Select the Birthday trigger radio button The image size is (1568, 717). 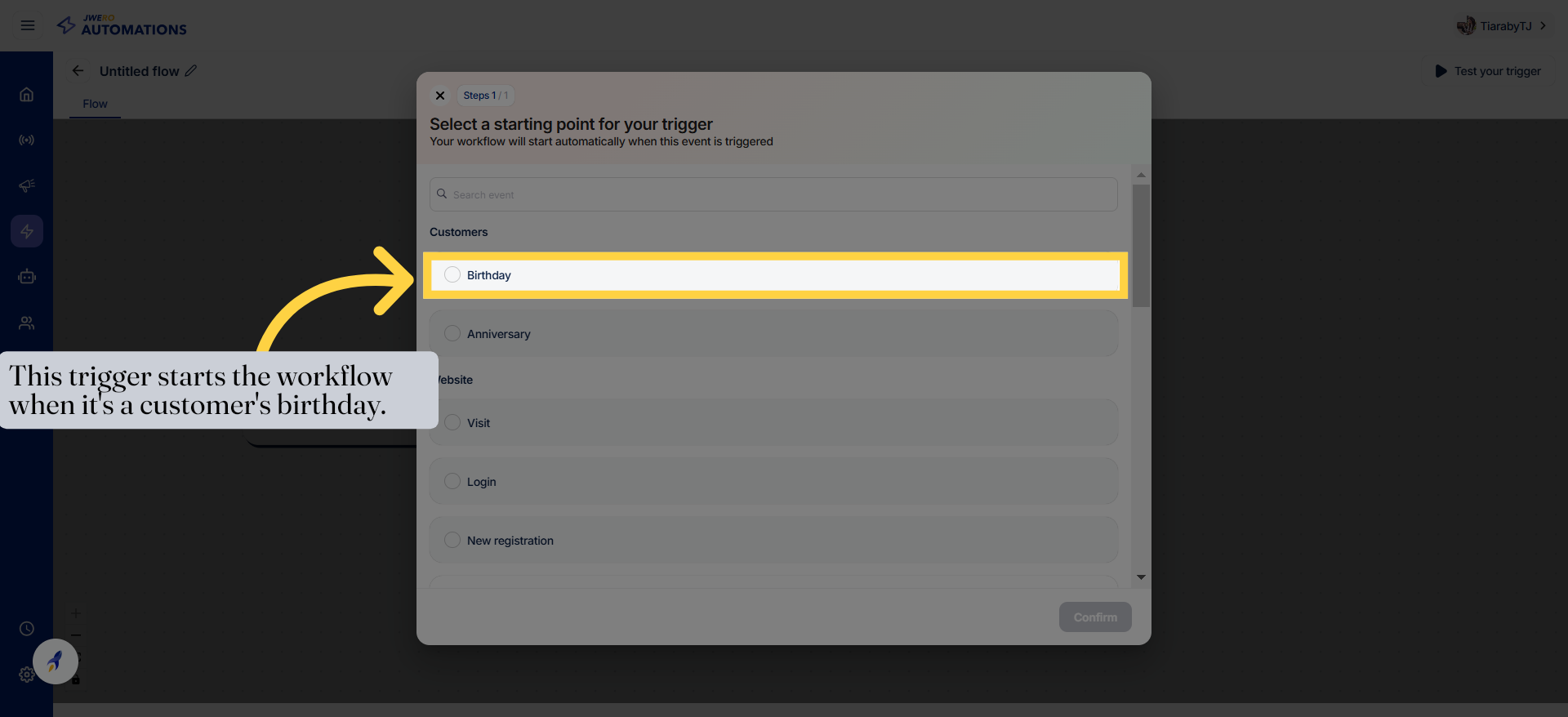452,275
